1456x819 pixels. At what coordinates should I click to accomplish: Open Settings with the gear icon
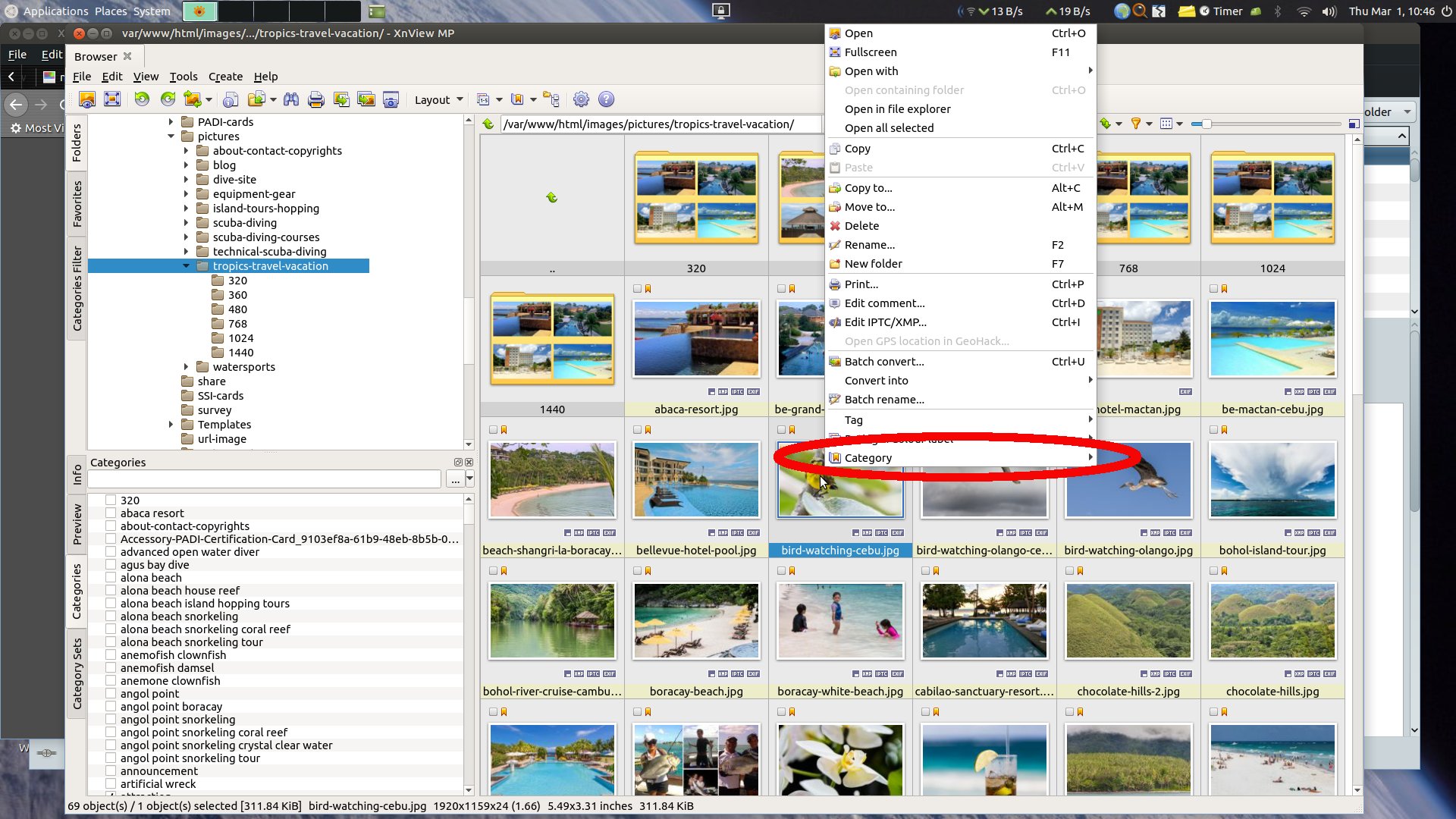tap(581, 99)
